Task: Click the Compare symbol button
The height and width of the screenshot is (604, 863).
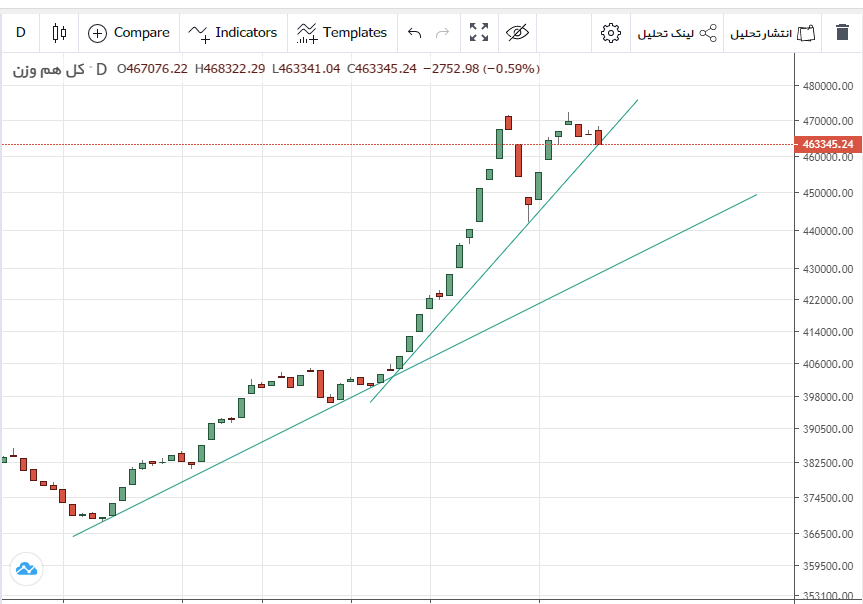Action: click(x=129, y=33)
